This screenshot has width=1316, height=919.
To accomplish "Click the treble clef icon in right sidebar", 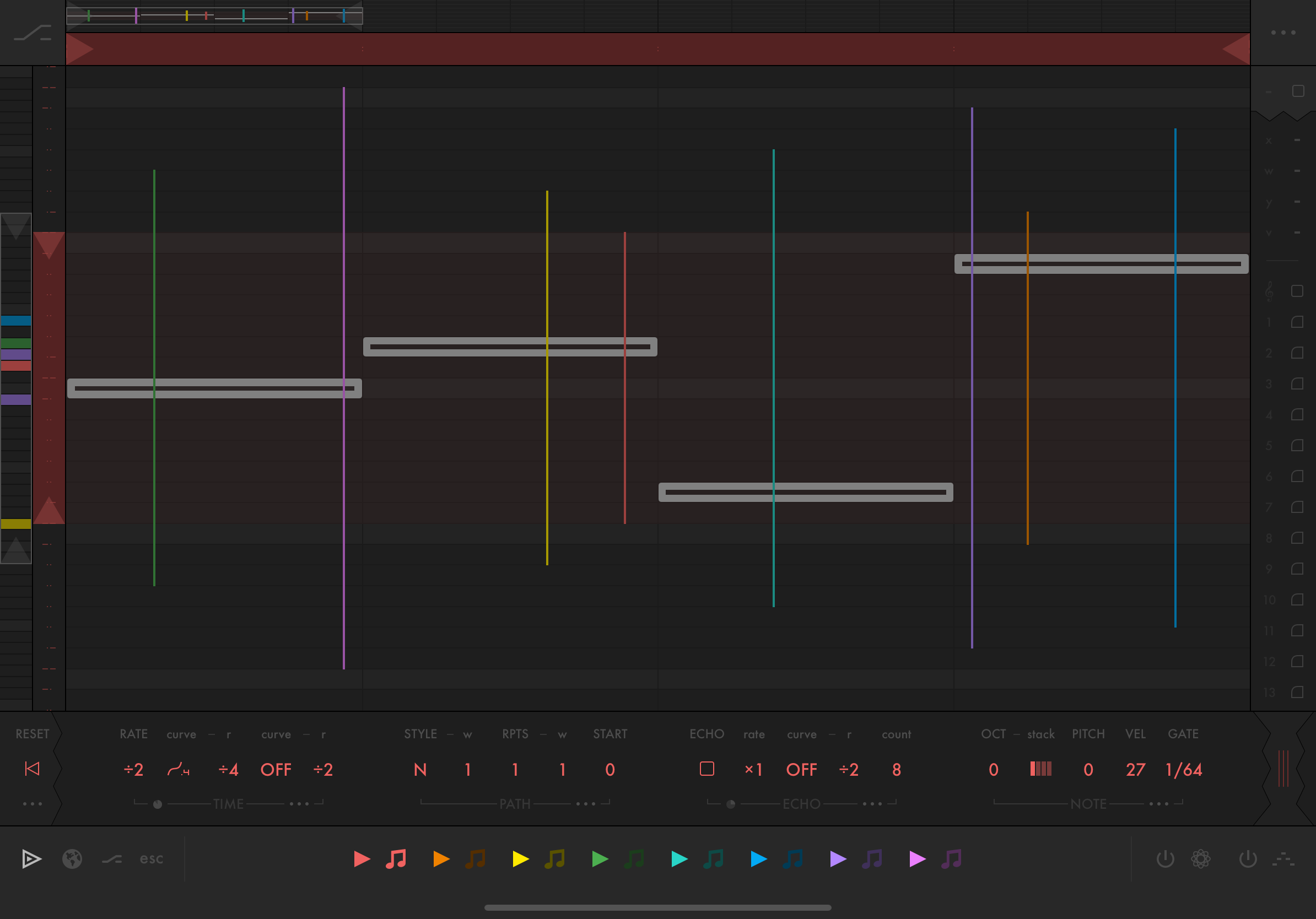I will (1269, 291).
